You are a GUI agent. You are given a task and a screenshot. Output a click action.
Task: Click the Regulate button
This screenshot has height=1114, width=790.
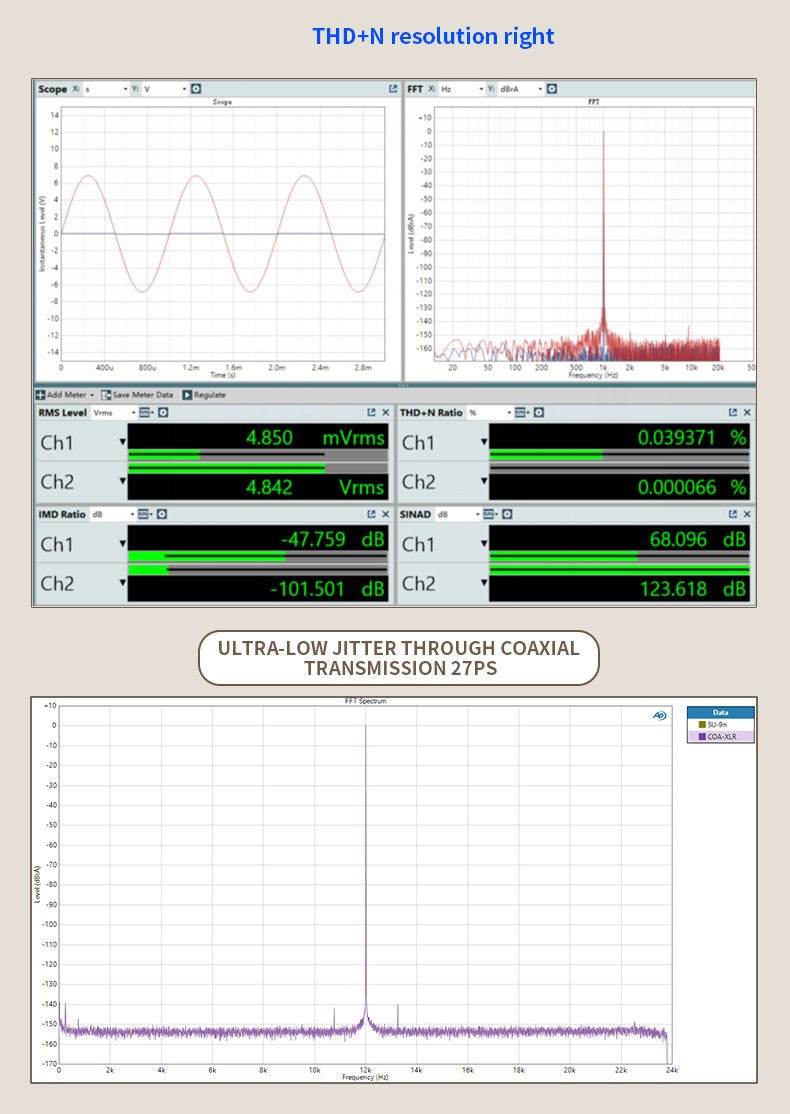[x=204, y=395]
